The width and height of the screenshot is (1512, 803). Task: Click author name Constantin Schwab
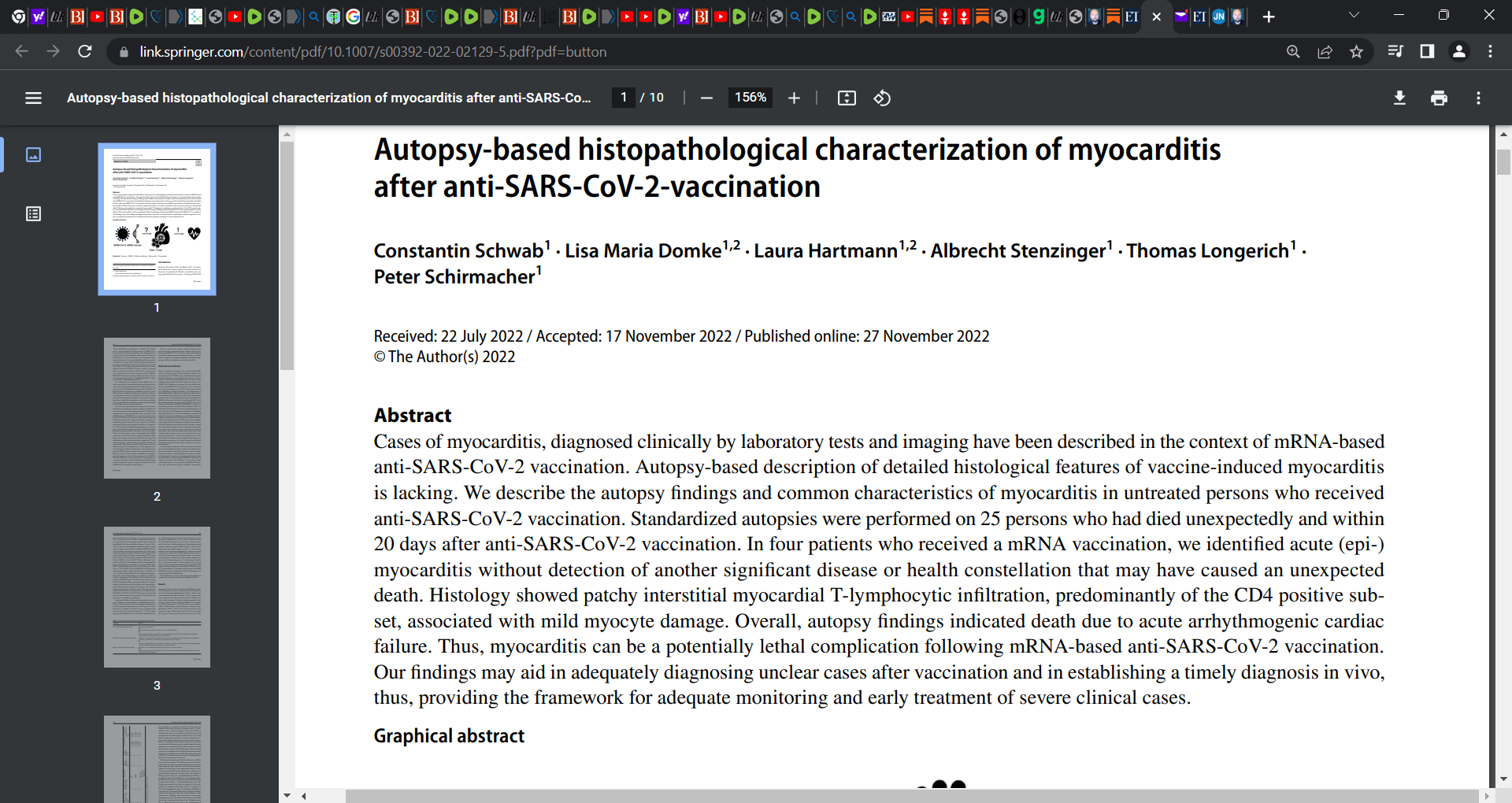(458, 250)
